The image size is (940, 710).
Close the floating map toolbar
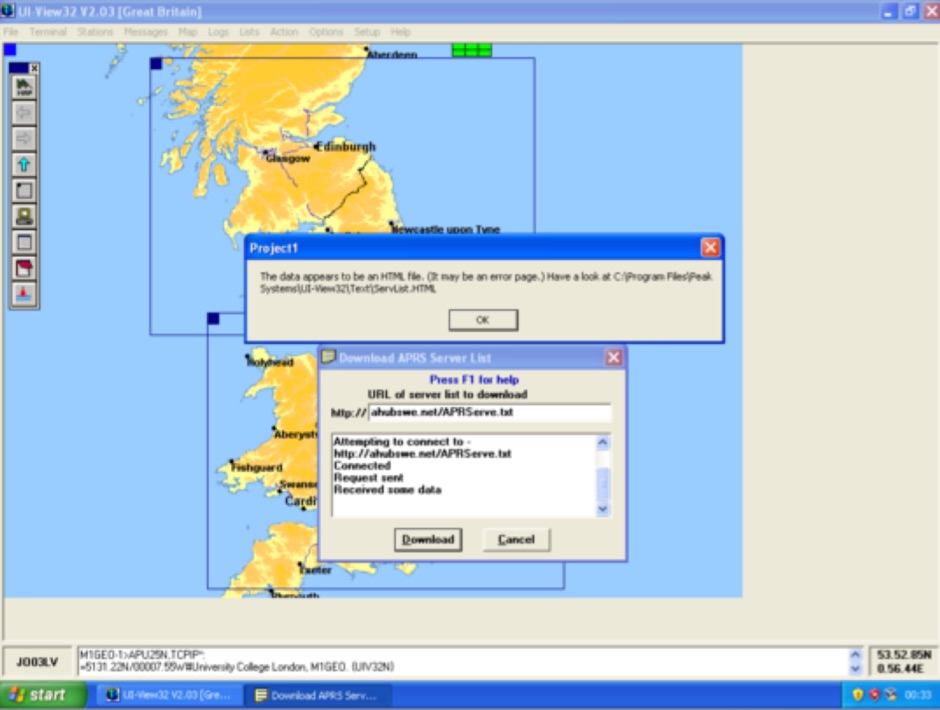pos(34,68)
